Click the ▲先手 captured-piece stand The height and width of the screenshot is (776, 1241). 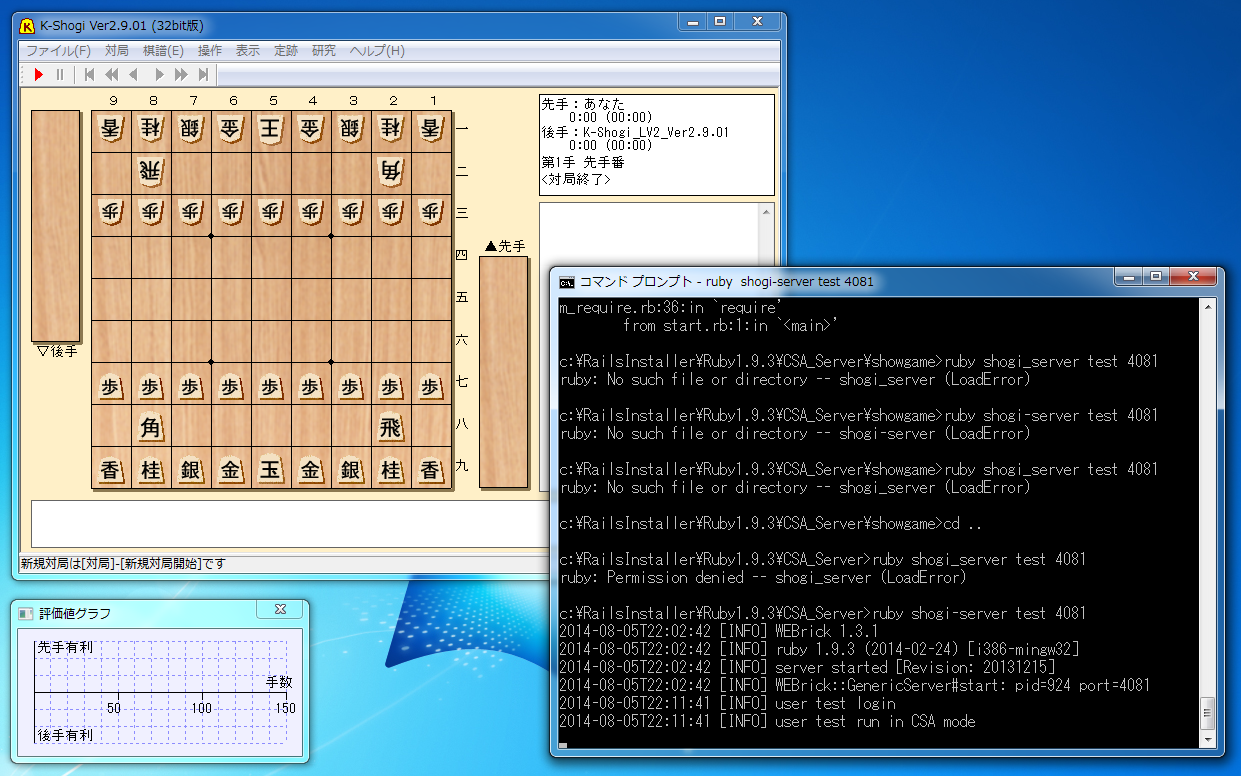coord(504,372)
